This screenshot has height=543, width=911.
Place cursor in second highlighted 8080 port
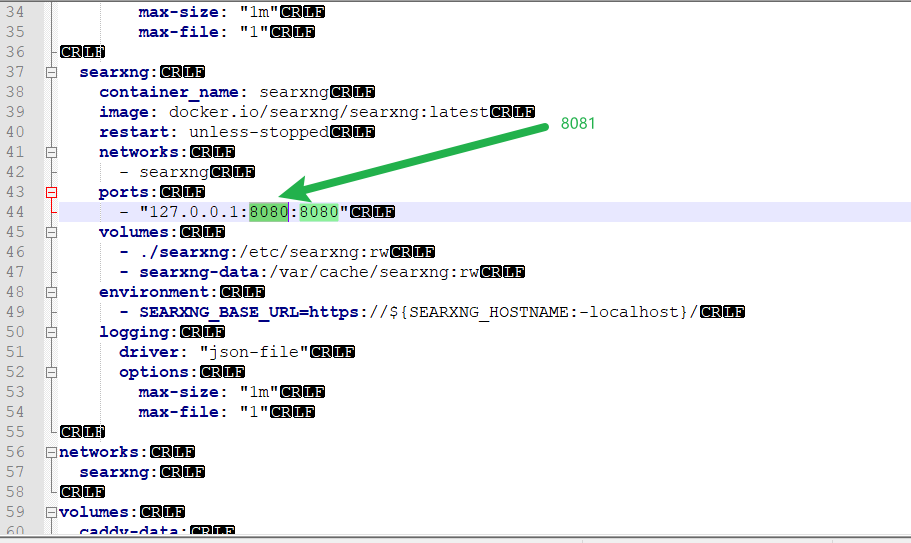click(x=318, y=212)
